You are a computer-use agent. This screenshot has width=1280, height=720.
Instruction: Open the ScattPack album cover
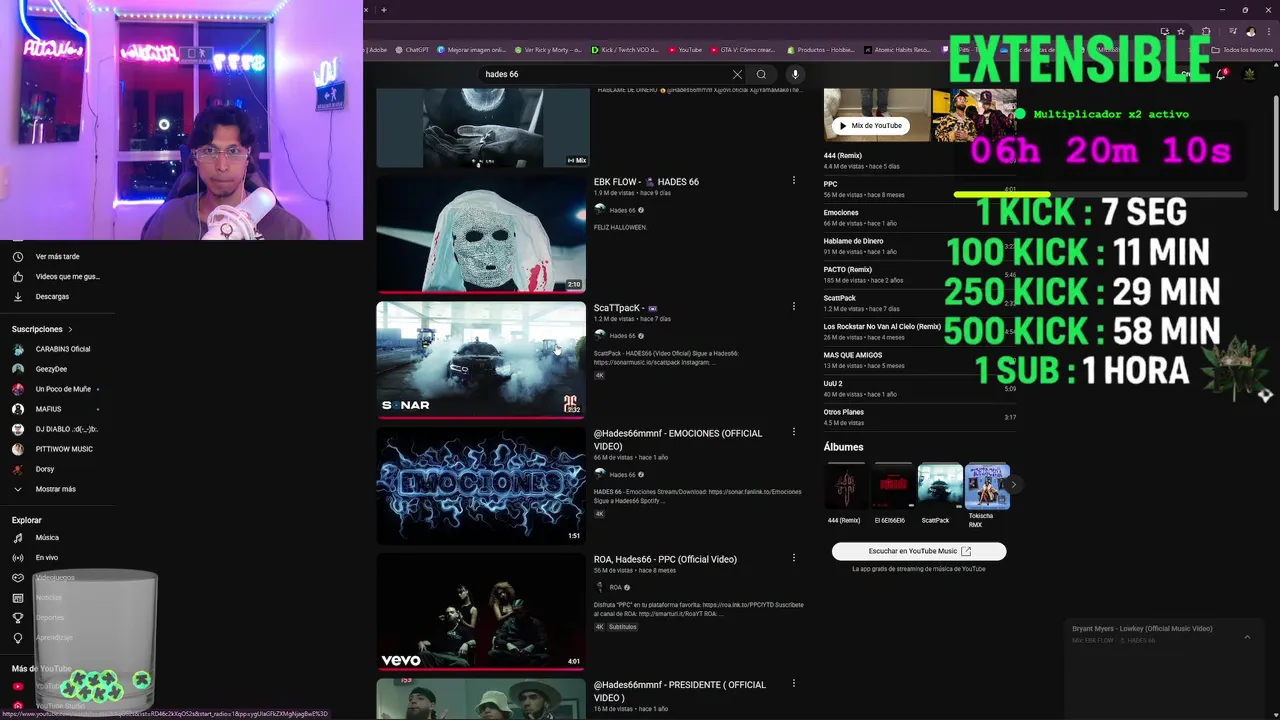(940, 486)
